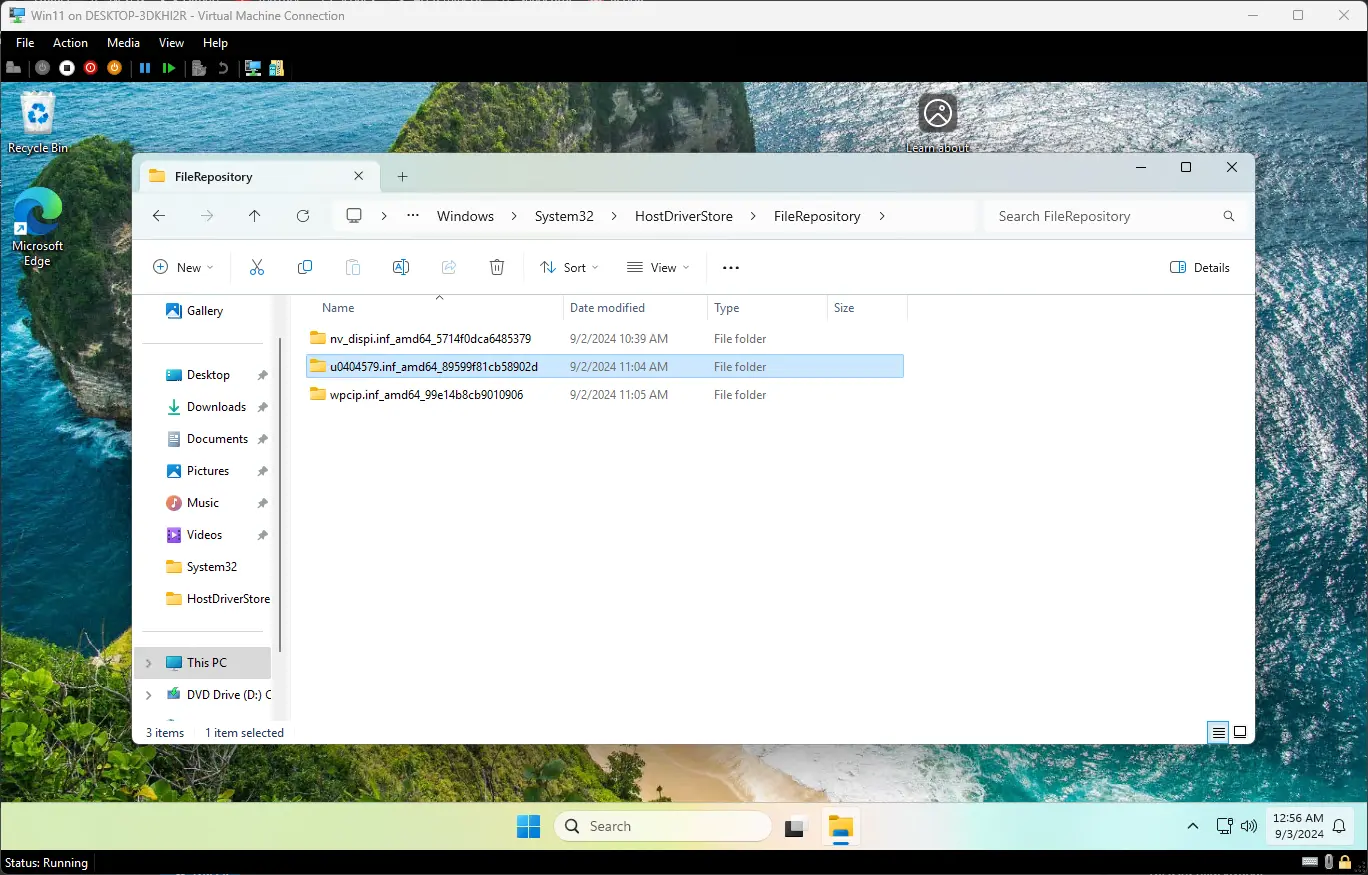Viewport: 1368px width, 875px height.
Task: Click the orange Save VM state icon
Action: tap(115, 68)
